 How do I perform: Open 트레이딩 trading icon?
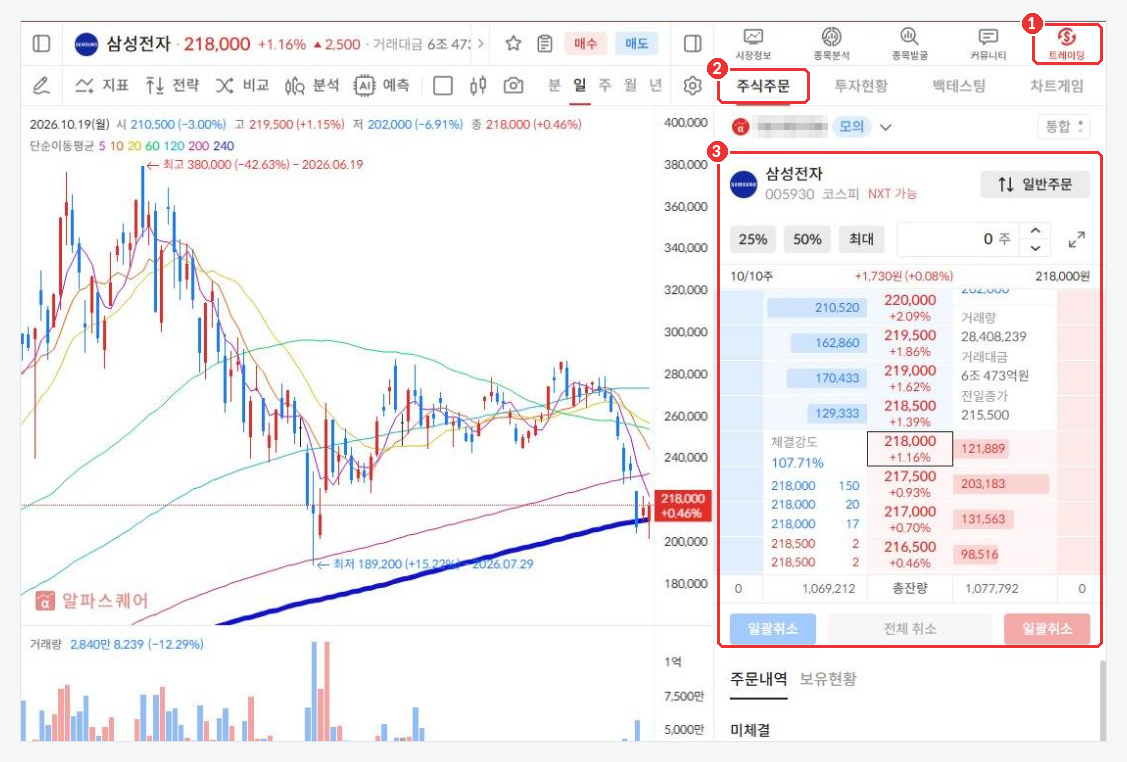click(1067, 44)
